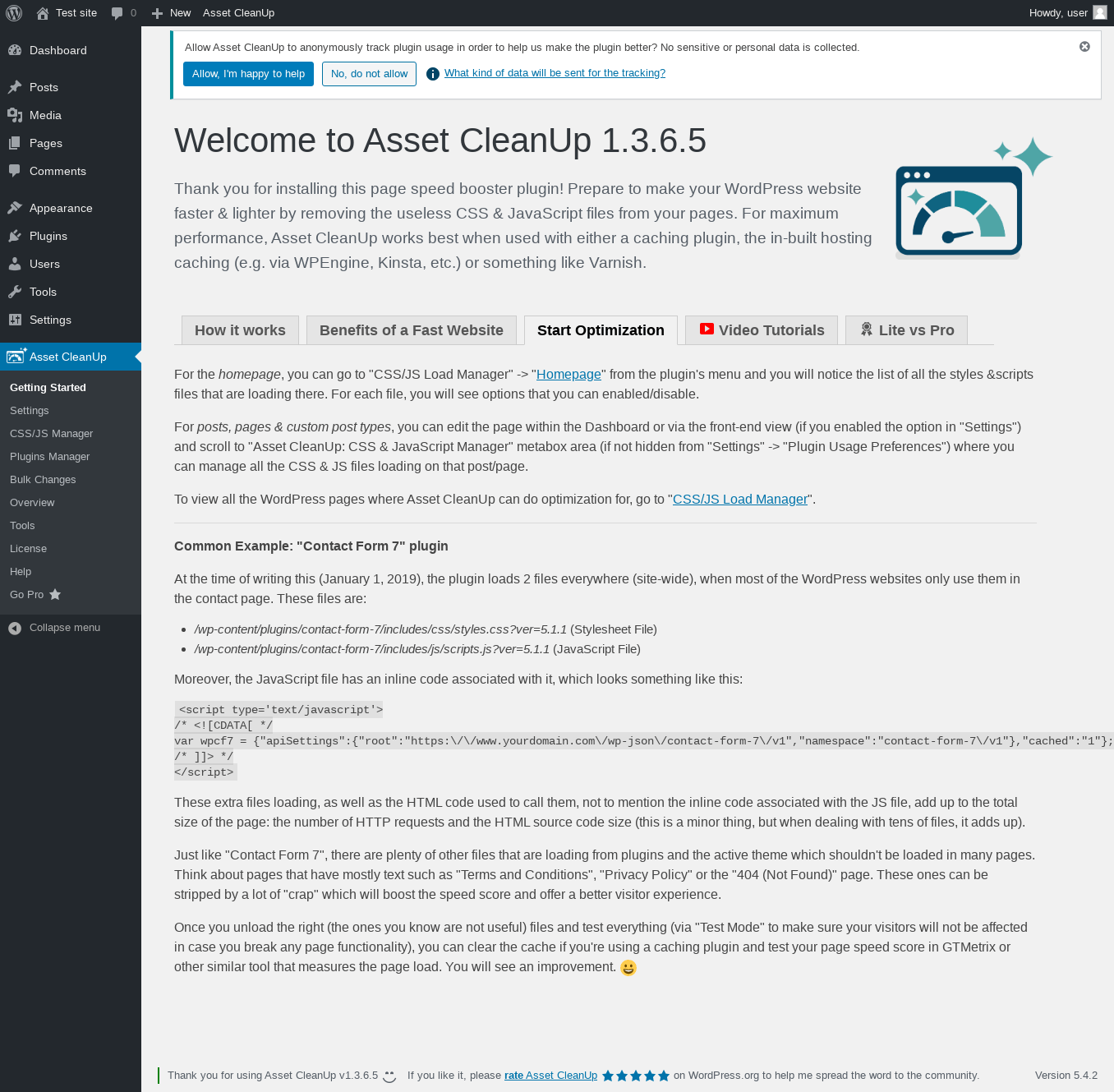Select the Start Optimization tab
The width and height of the screenshot is (1114, 1092).
[601, 330]
